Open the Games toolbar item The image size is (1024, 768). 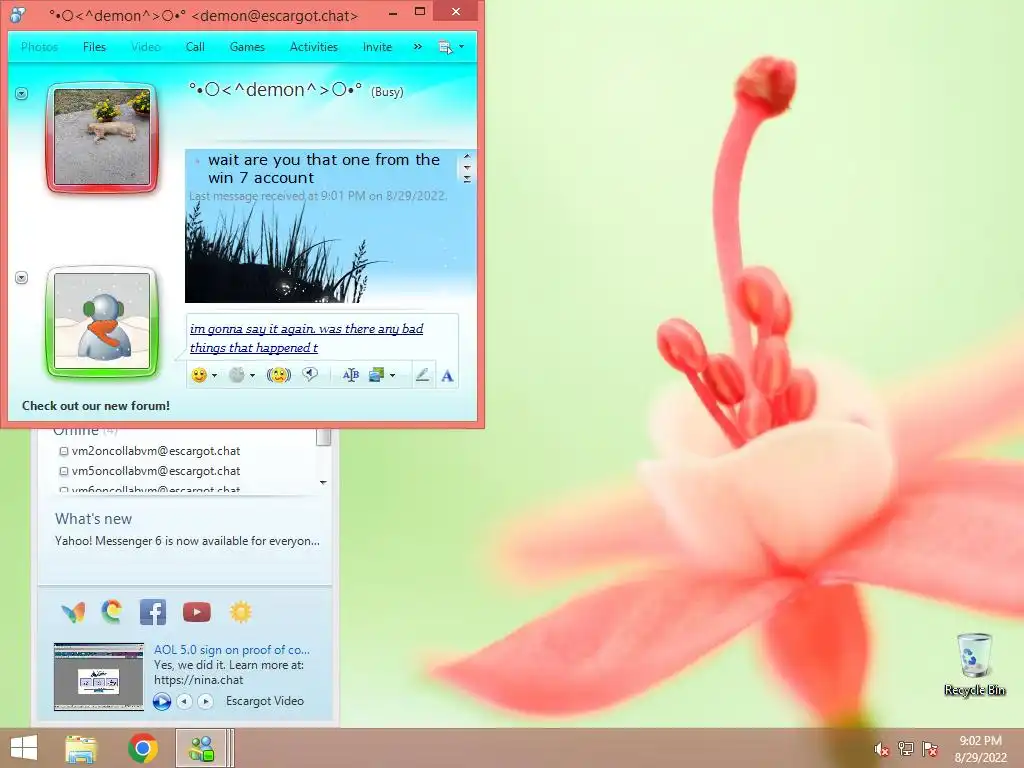click(x=247, y=47)
